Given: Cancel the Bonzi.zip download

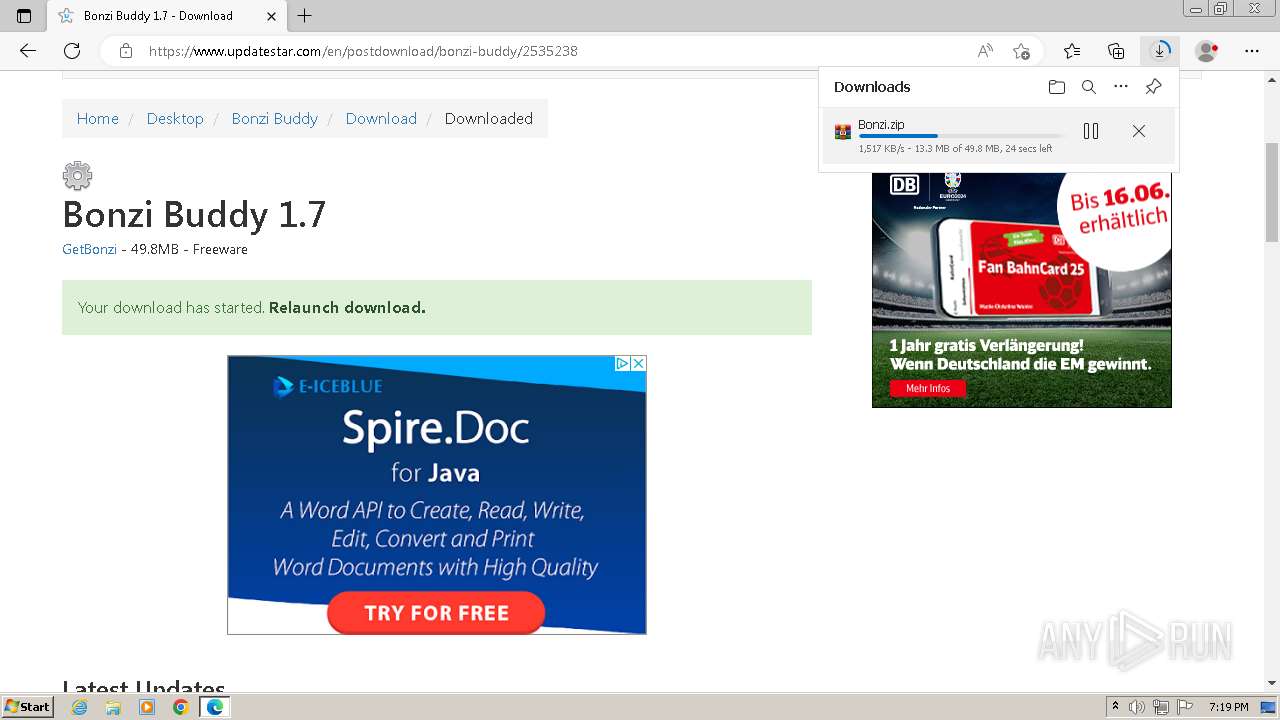Looking at the screenshot, I should tap(1139, 131).
